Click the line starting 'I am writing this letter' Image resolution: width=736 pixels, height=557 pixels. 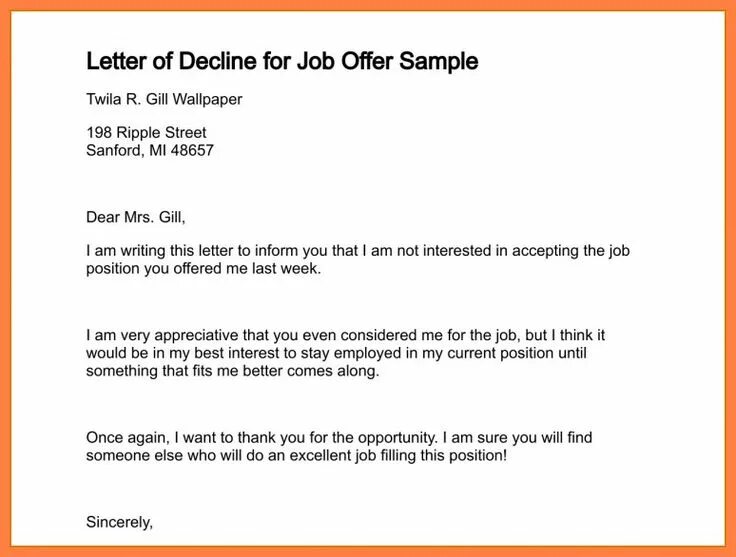point(358,250)
